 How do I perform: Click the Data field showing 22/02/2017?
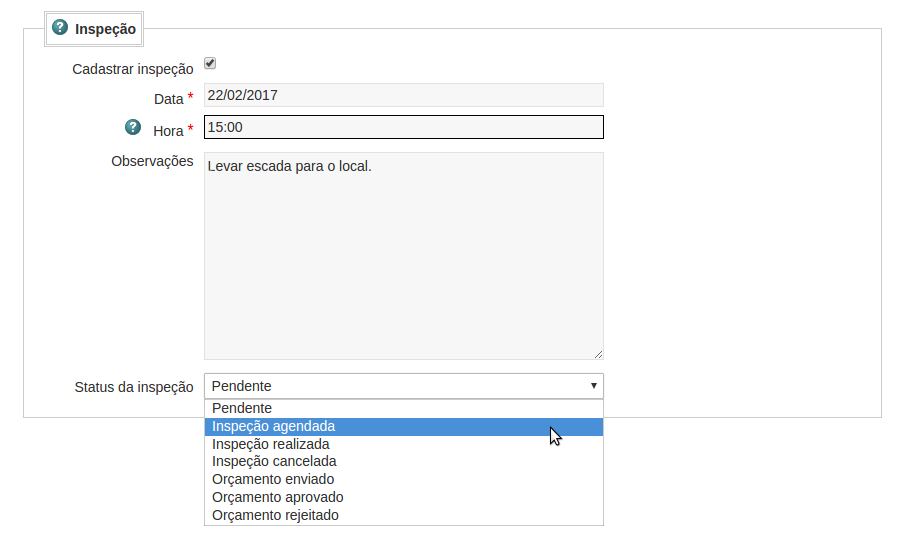point(403,95)
